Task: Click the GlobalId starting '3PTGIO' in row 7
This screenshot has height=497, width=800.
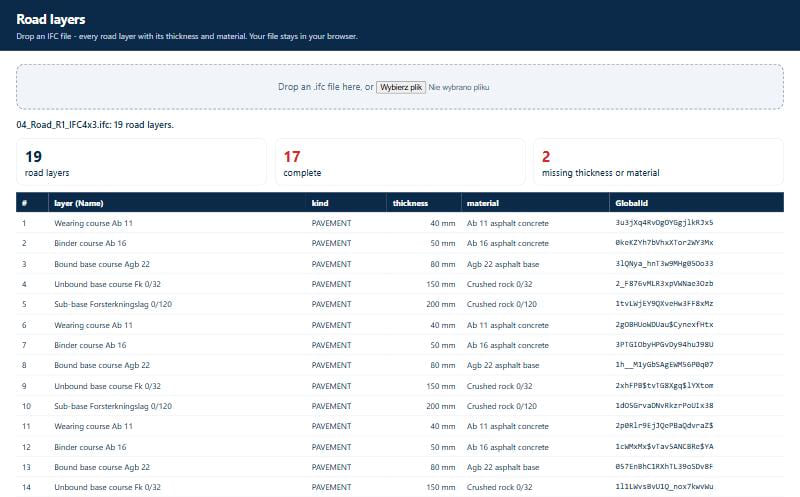Action: point(664,344)
